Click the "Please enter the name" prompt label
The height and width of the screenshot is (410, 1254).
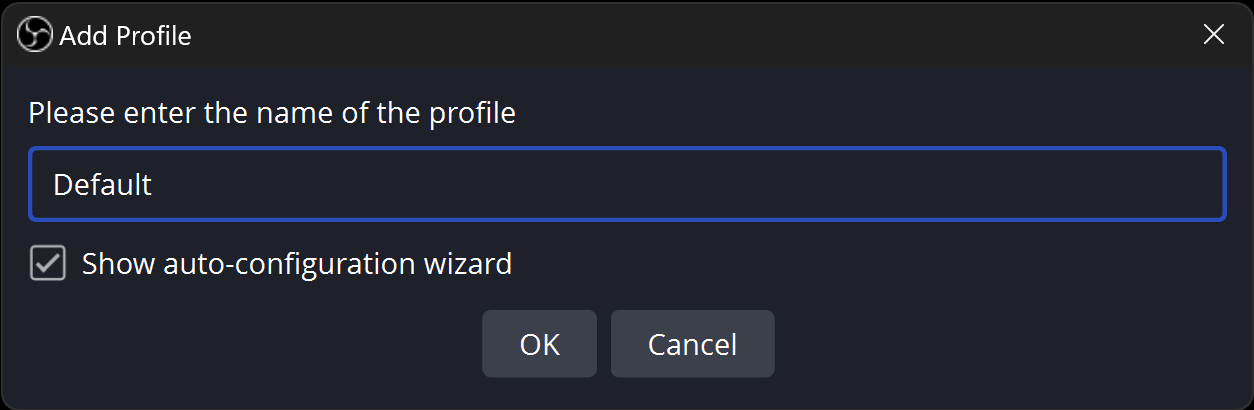pyautogui.click(x=272, y=113)
